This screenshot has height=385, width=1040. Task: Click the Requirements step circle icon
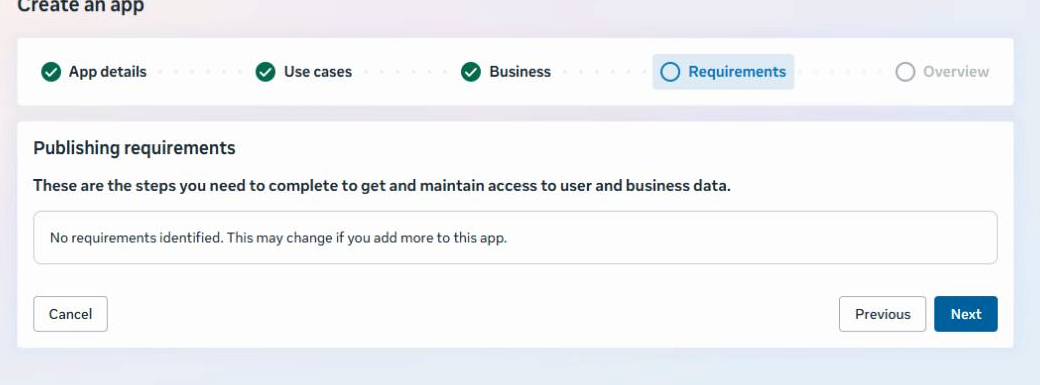tap(671, 72)
